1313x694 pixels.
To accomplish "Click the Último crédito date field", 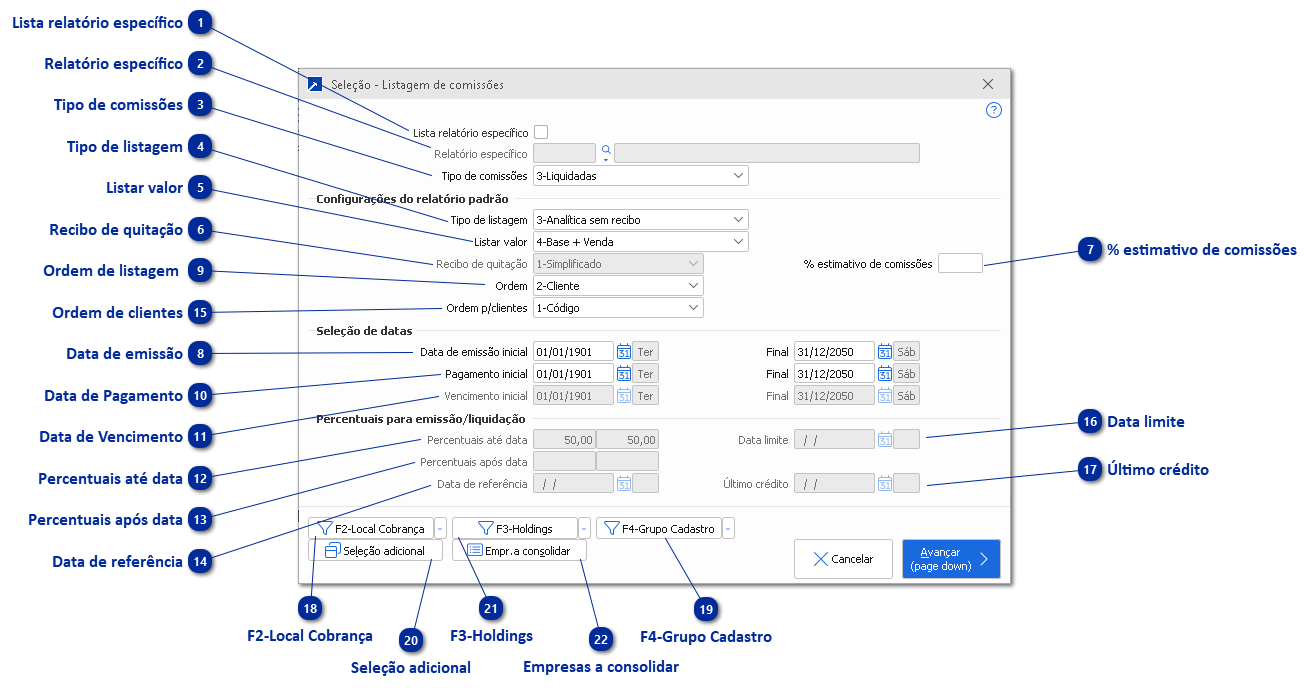I will pos(835,483).
